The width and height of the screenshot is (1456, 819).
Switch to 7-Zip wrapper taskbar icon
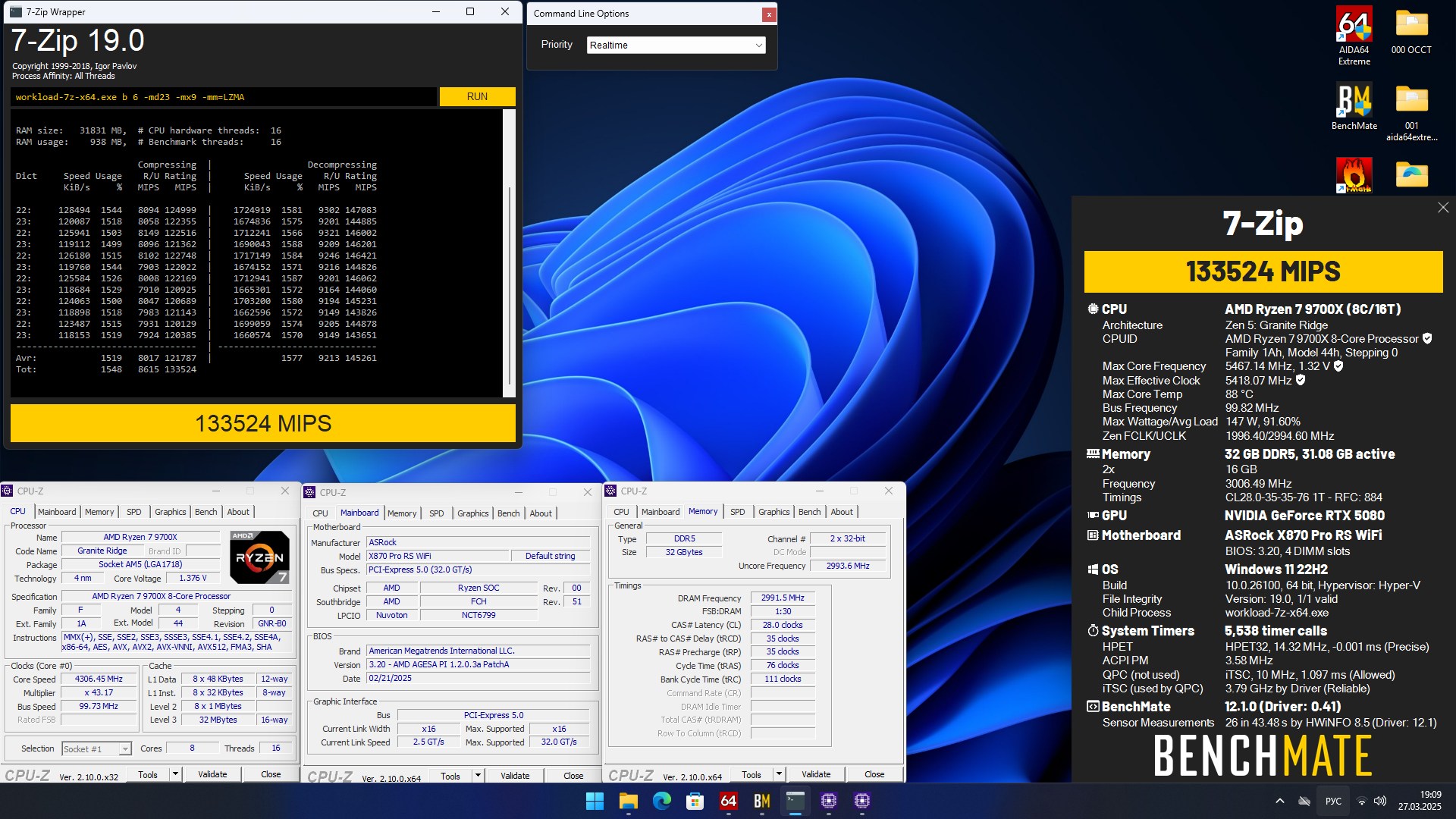(795, 801)
